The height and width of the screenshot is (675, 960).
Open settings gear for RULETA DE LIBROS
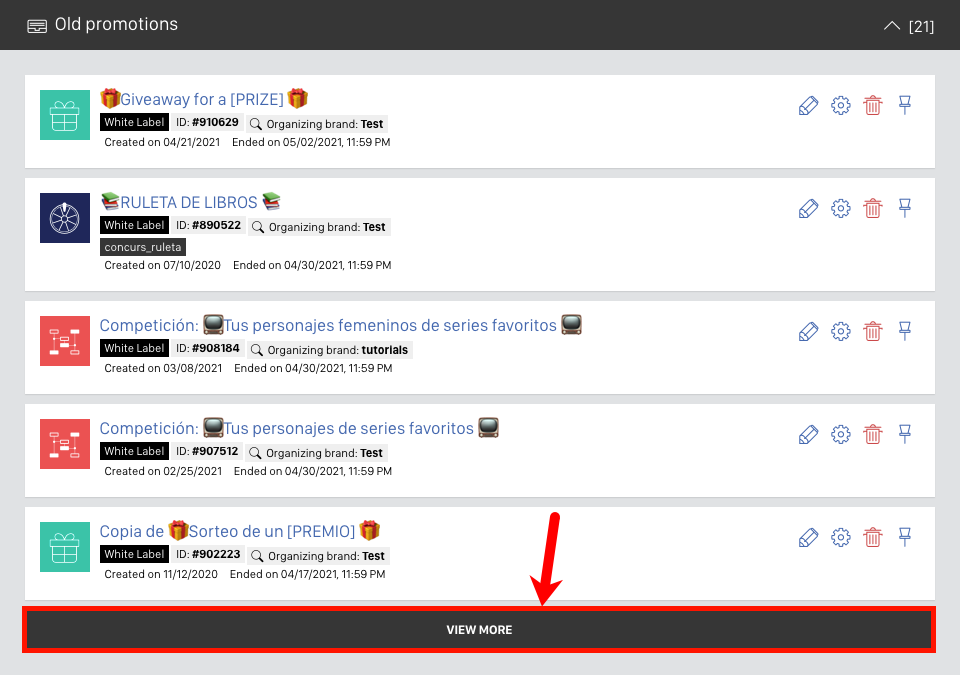coord(841,208)
